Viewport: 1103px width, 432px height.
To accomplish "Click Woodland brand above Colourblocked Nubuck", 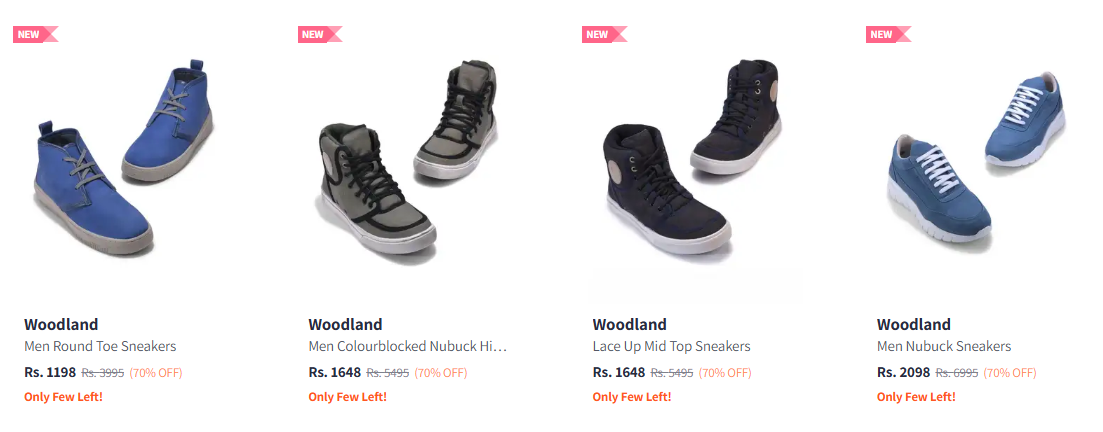I will [345, 324].
